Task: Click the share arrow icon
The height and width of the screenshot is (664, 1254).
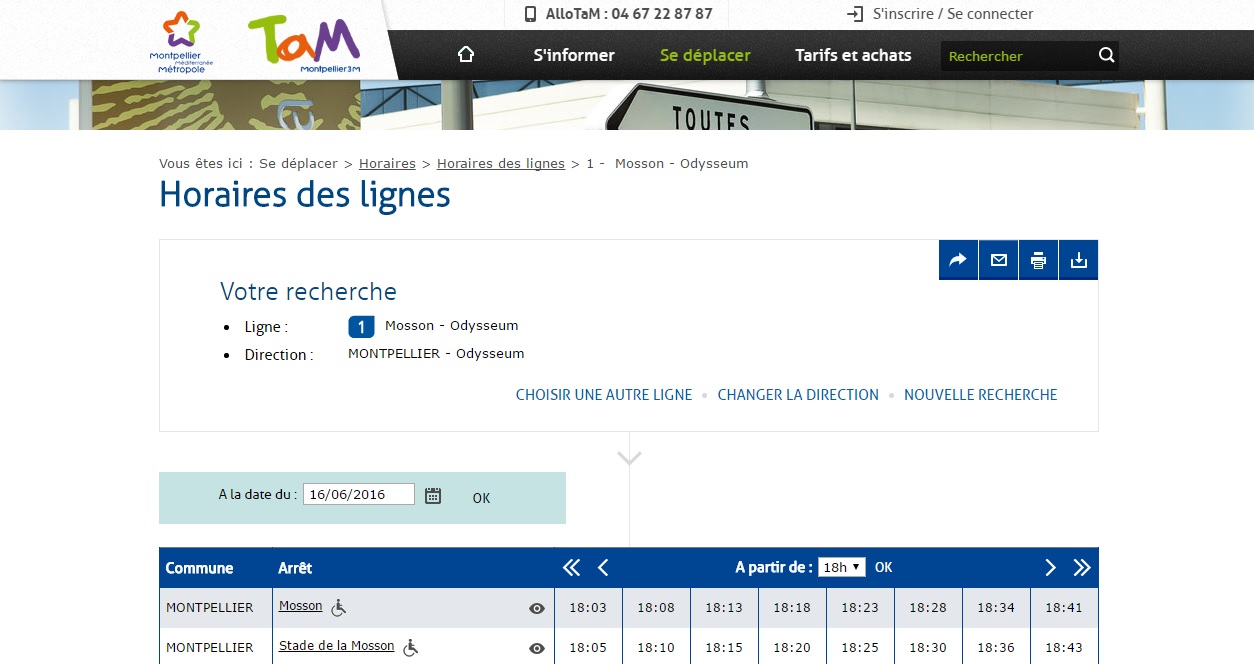Action: pos(958,260)
